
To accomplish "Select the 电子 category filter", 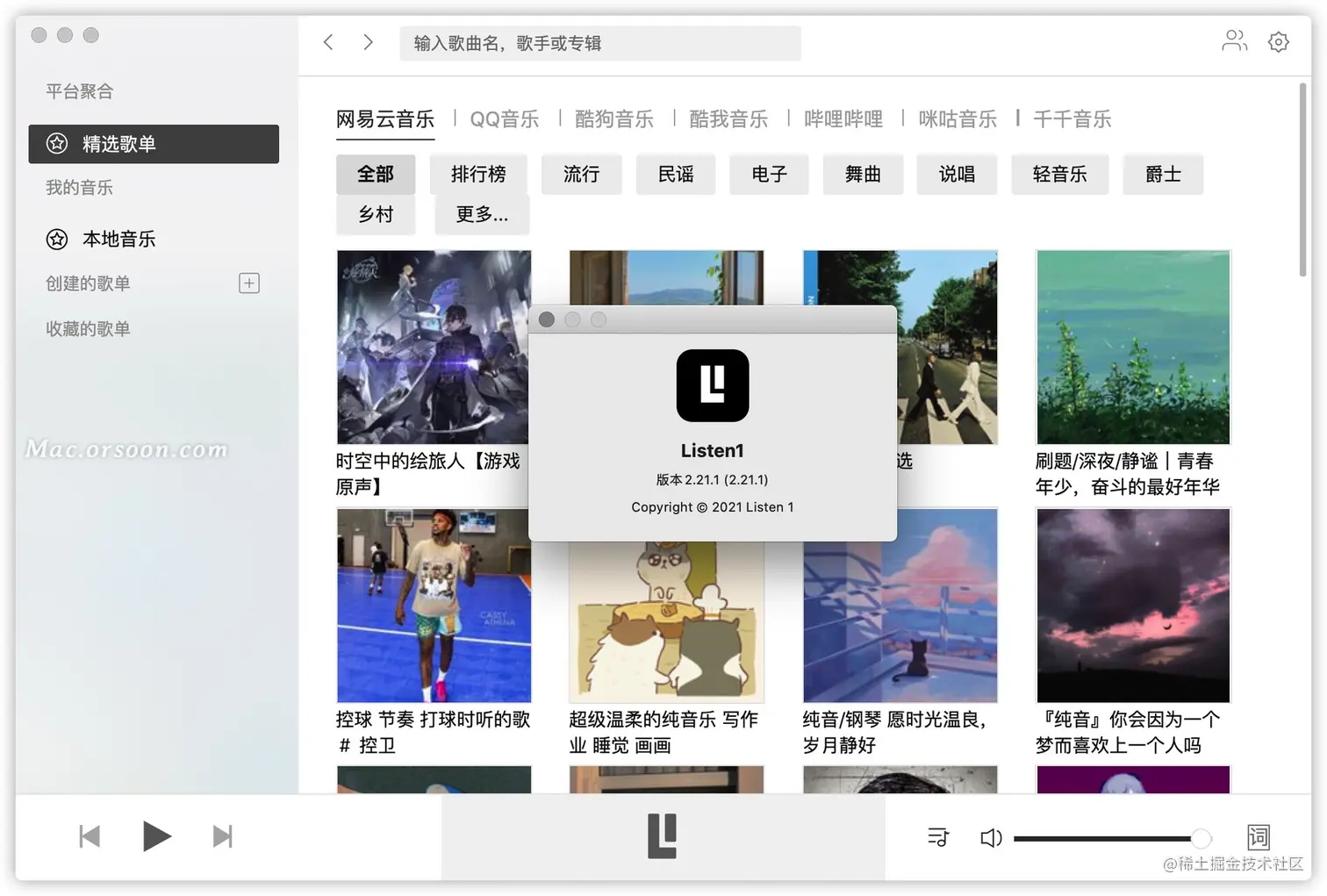I will coord(769,174).
